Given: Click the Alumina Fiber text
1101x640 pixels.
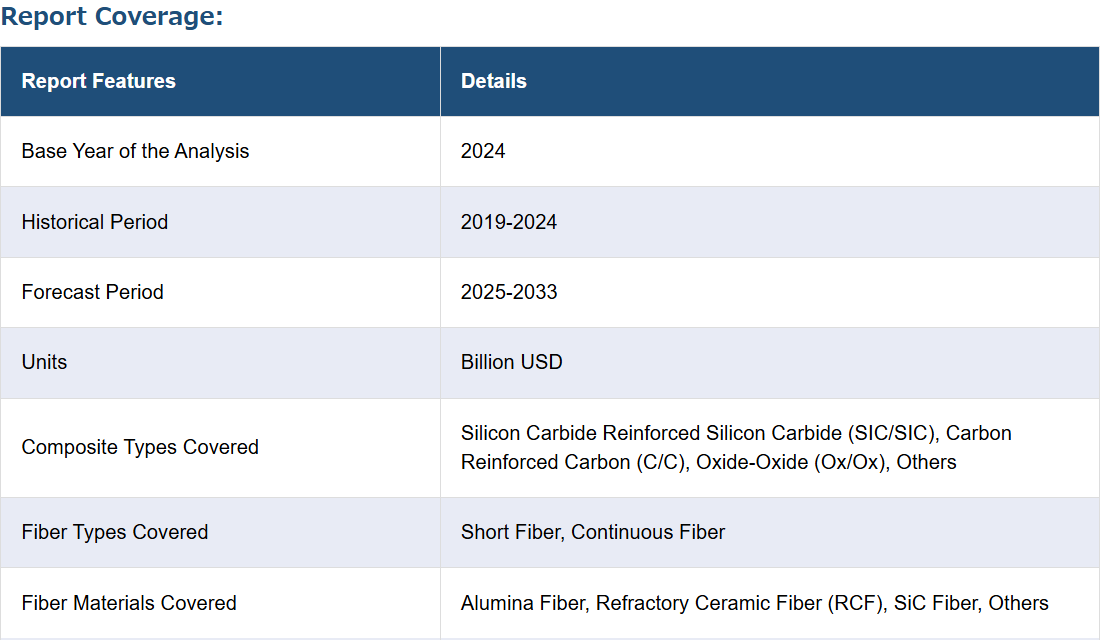Looking at the screenshot, I should [x=523, y=603].
